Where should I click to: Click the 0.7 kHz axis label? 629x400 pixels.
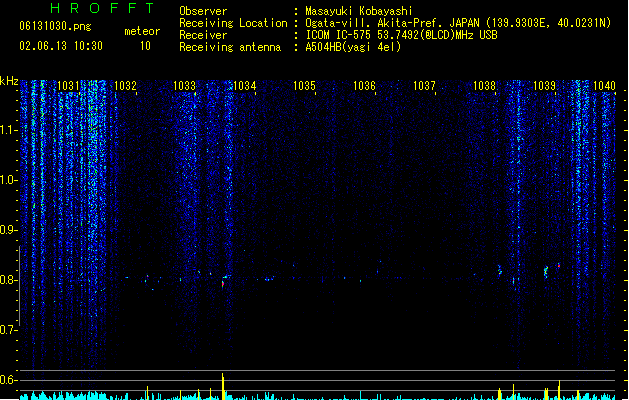pos(8,330)
